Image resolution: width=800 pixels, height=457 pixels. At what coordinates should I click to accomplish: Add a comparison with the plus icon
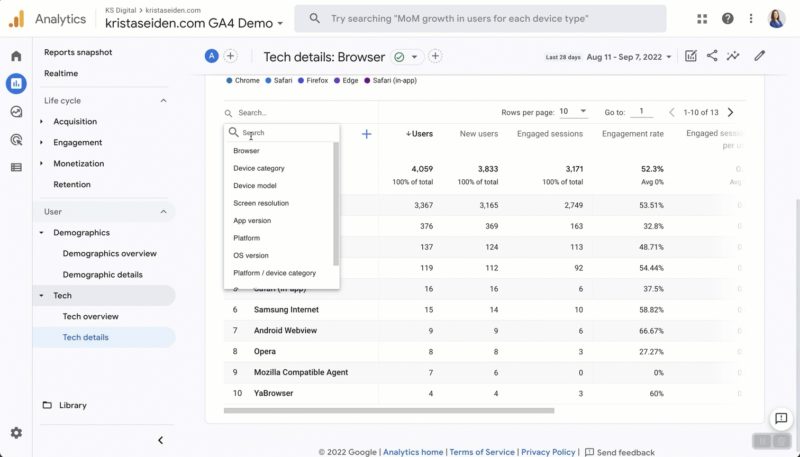coord(231,56)
